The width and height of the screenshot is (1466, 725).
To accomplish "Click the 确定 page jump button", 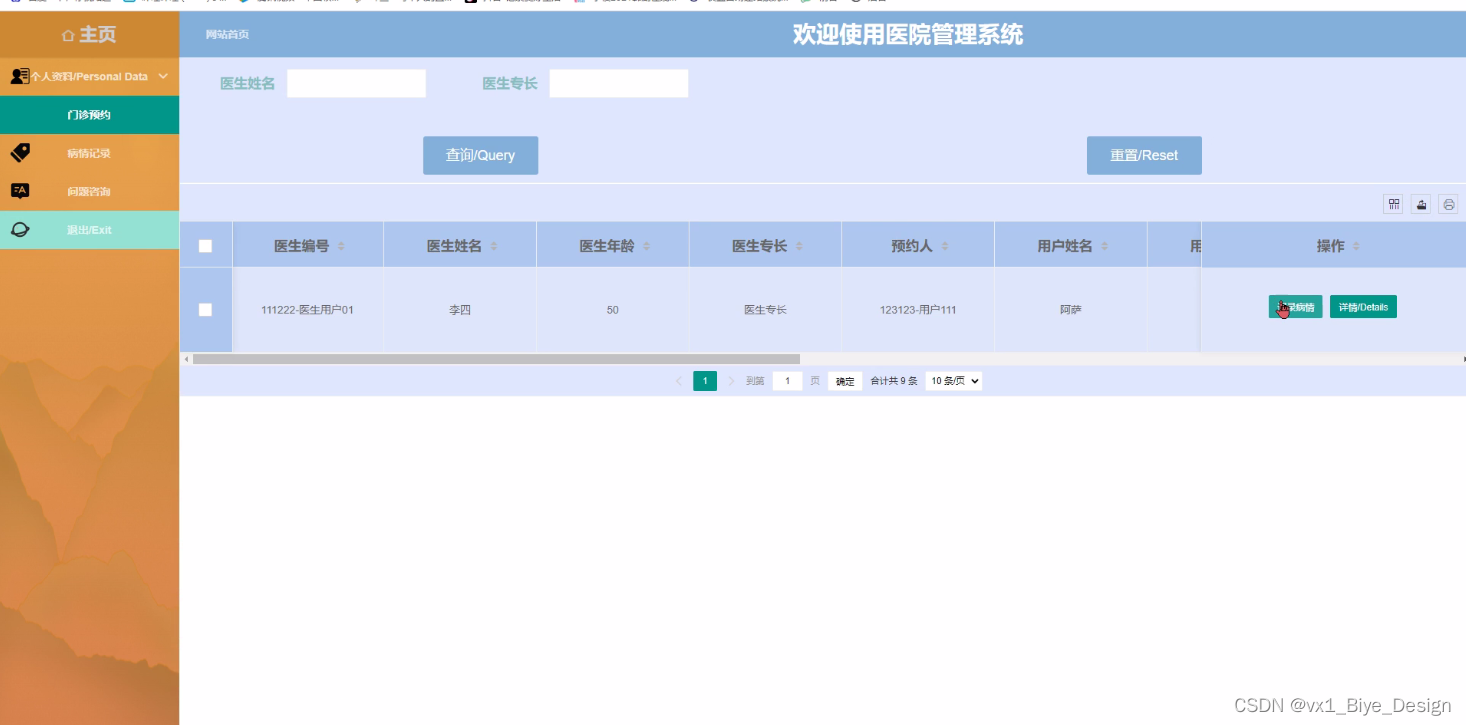I will tap(845, 381).
